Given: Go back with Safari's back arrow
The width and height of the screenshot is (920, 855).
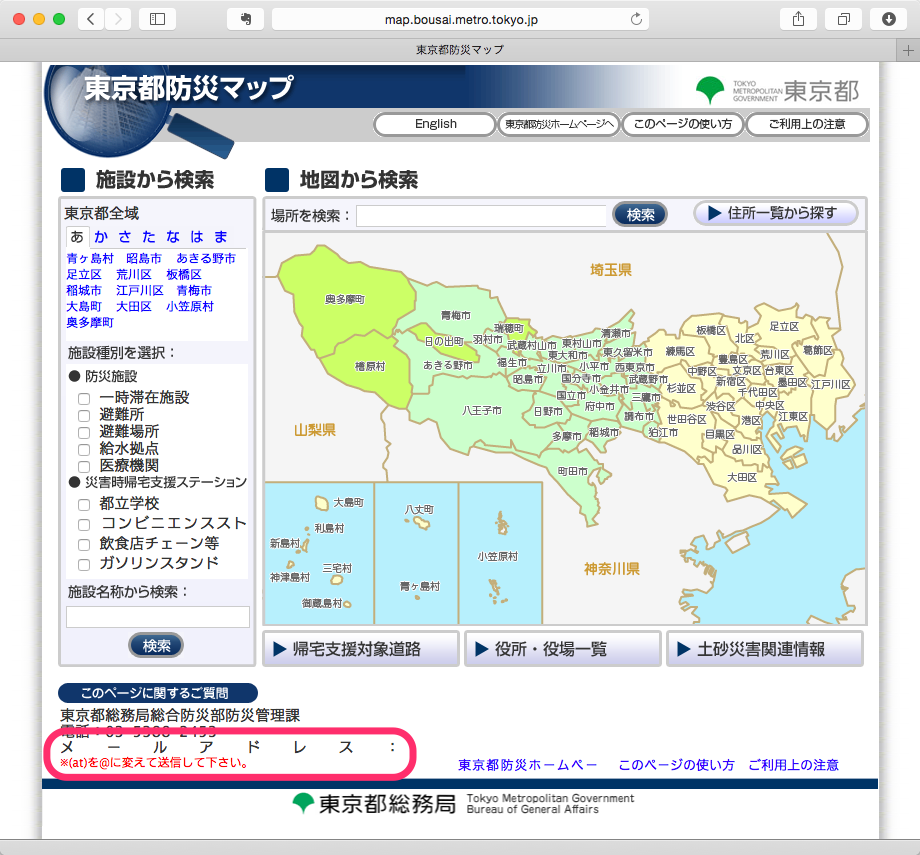Looking at the screenshot, I should click(91, 19).
